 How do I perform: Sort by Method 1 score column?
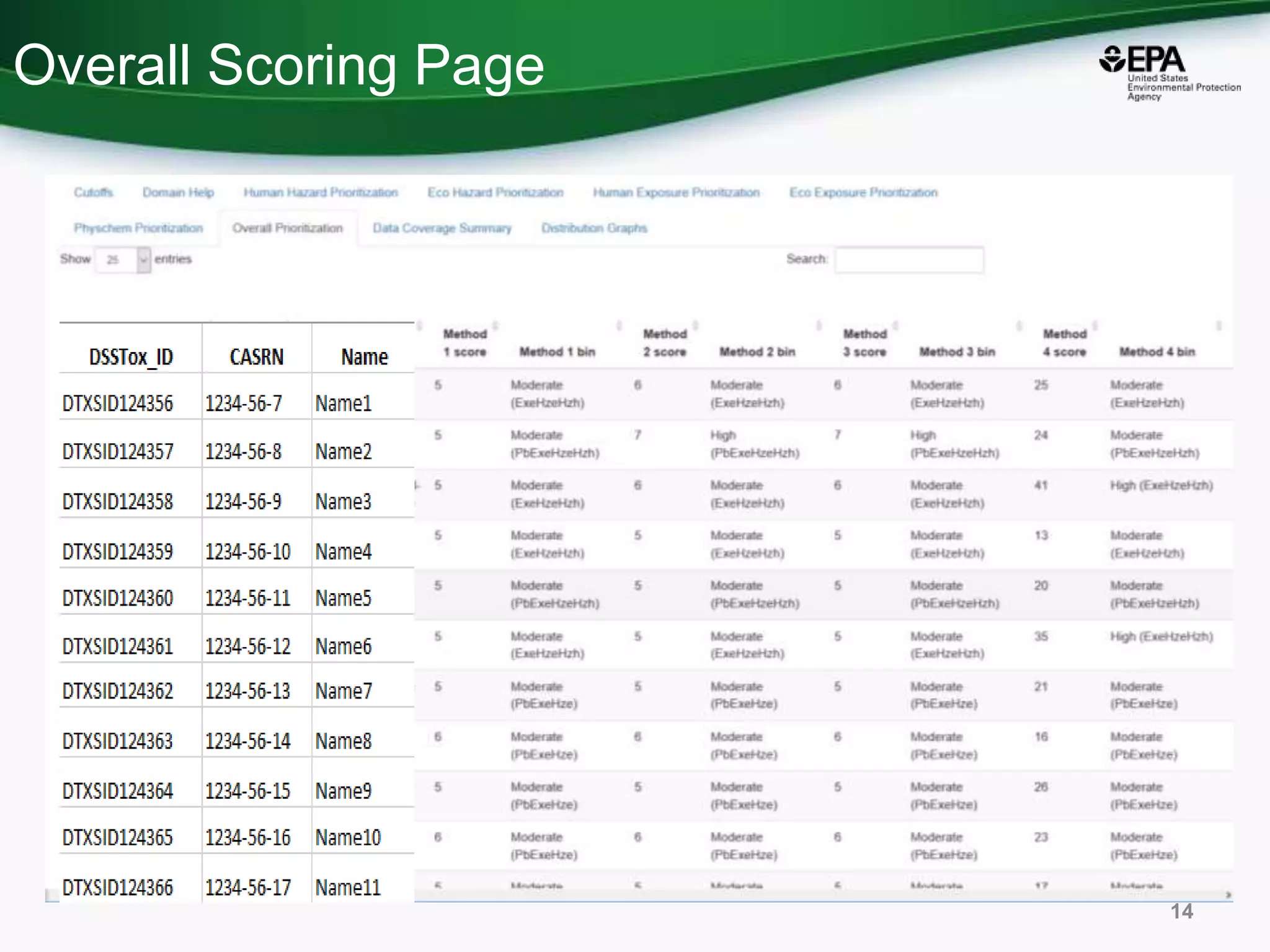(x=465, y=343)
